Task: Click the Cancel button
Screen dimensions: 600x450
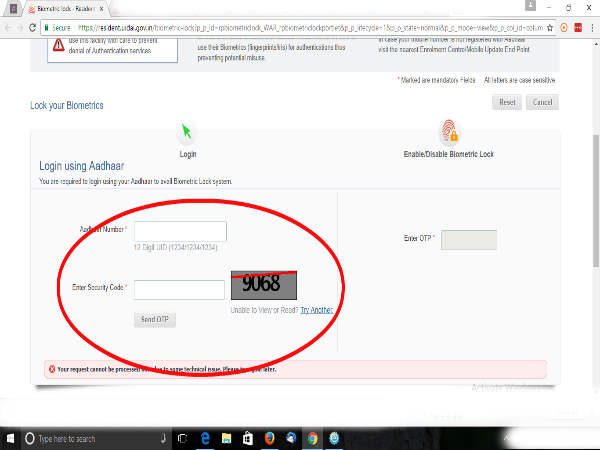Action: 543,102
